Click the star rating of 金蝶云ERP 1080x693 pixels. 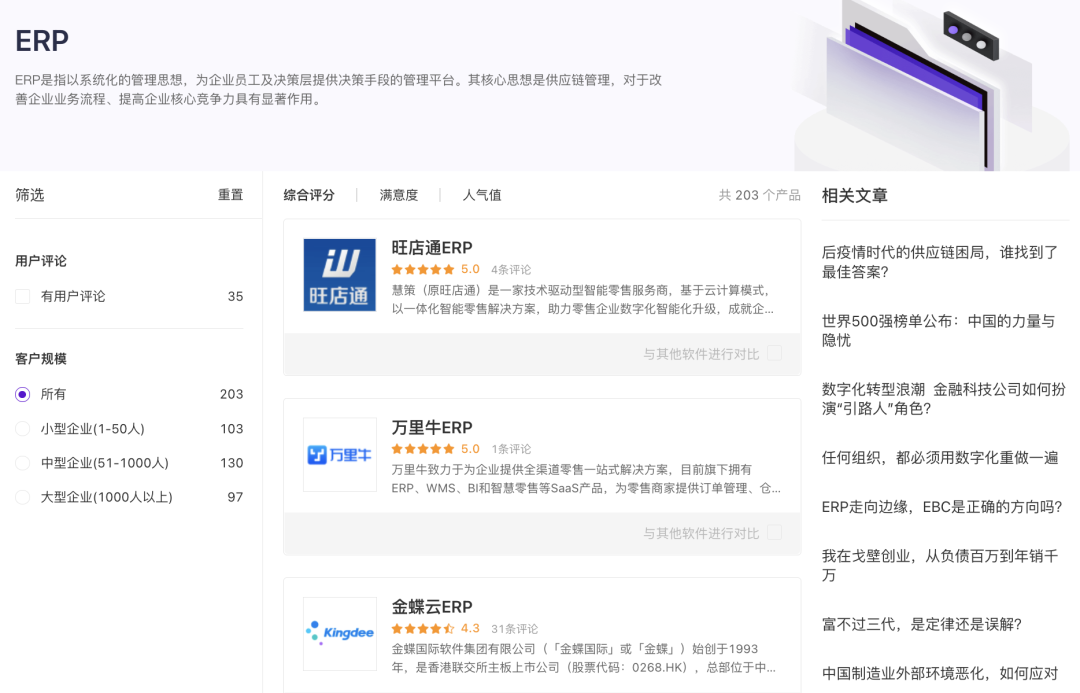click(423, 629)
